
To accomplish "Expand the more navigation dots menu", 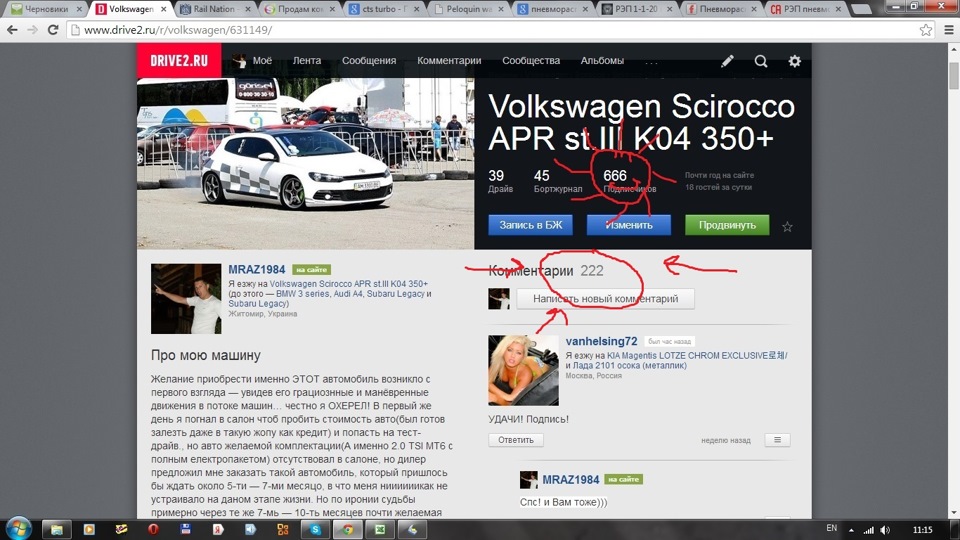I will 651,62.
